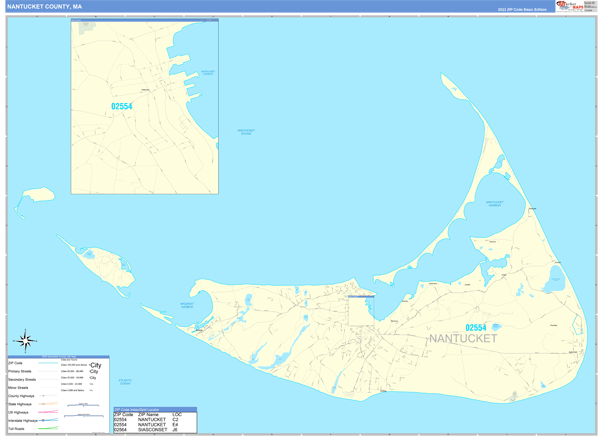This screenshot has width=600, height=436.
Task: Click the 'Interstate Highways' legend entry
Action: tap(23, 421)
